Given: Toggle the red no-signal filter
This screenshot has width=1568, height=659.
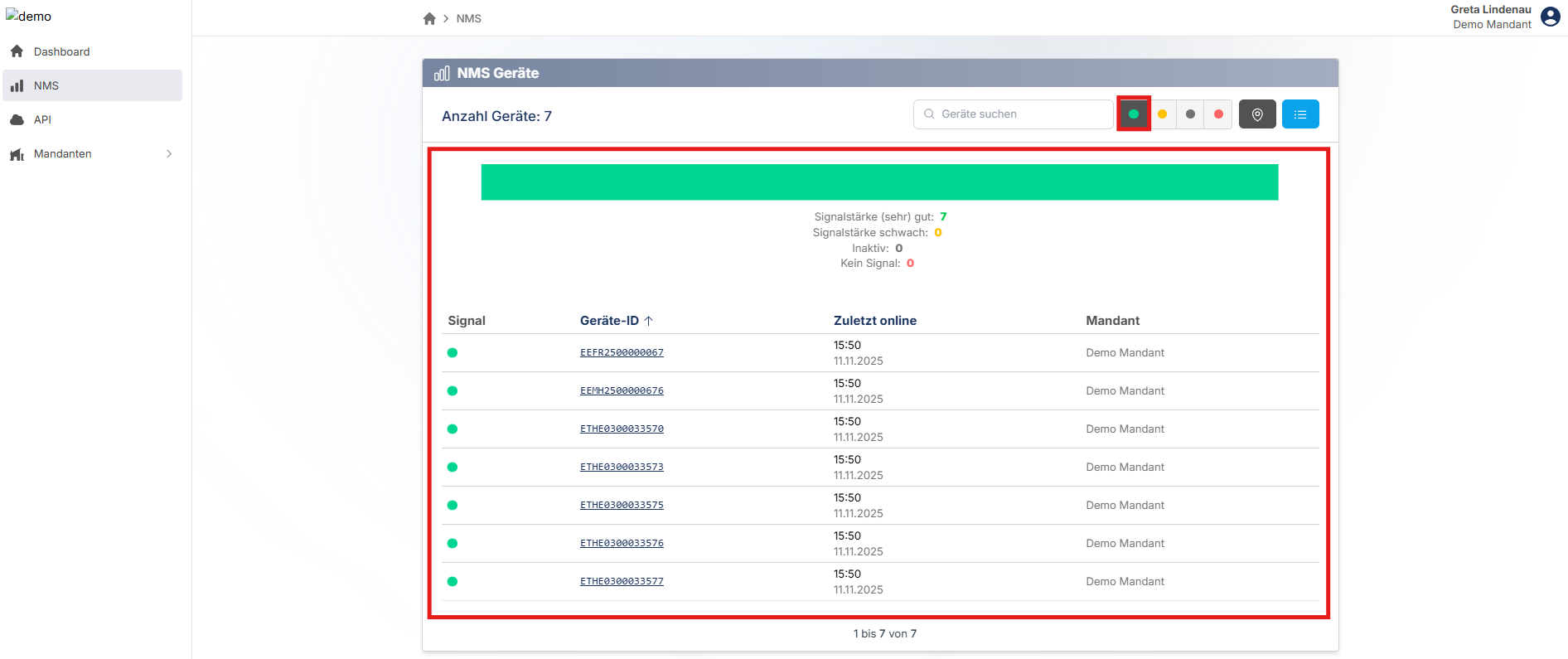Looking at the screenshot, I should point(1218,114).
